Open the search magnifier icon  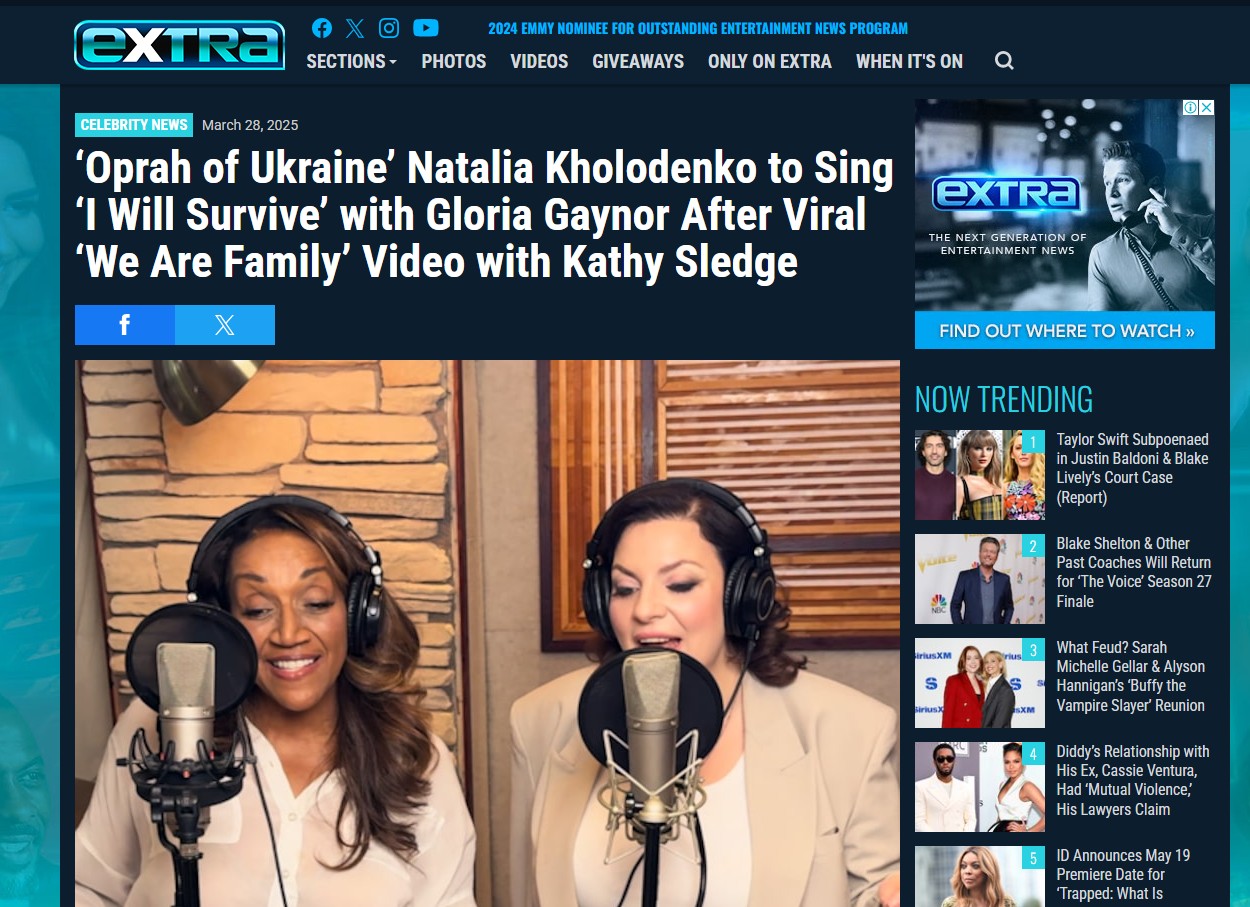pos(1004,61)
